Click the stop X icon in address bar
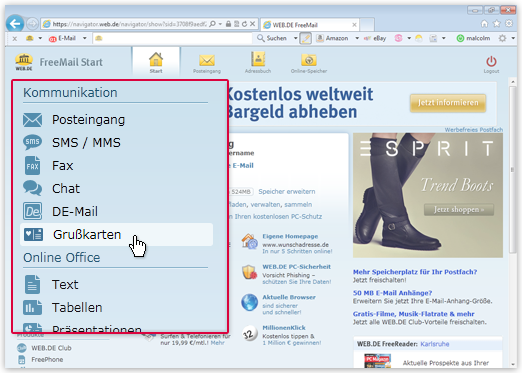 [252, 24]
